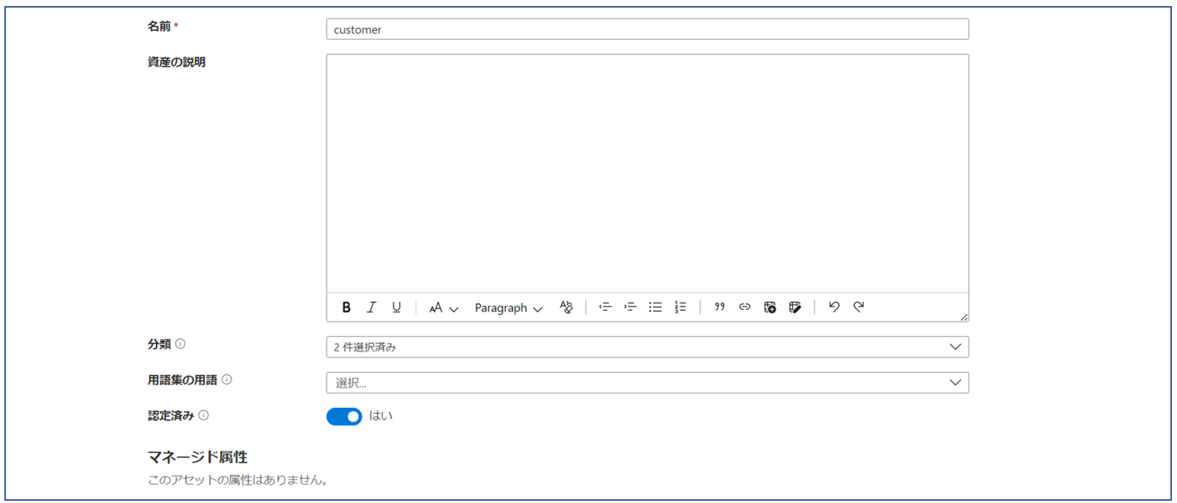Open the font size dropdown

(443, 308)
